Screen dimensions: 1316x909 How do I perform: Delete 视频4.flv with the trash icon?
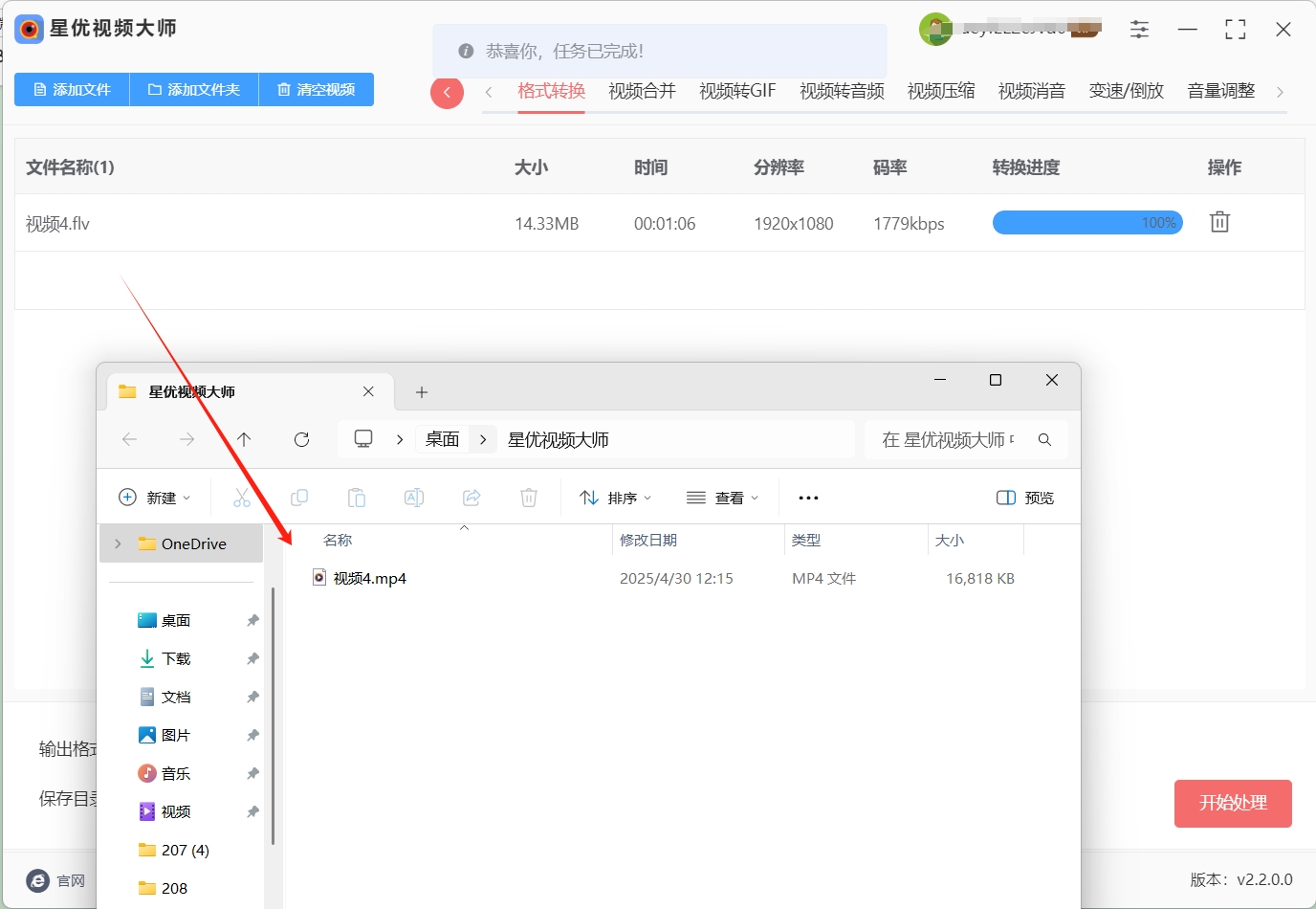[x=1219, y=222]
